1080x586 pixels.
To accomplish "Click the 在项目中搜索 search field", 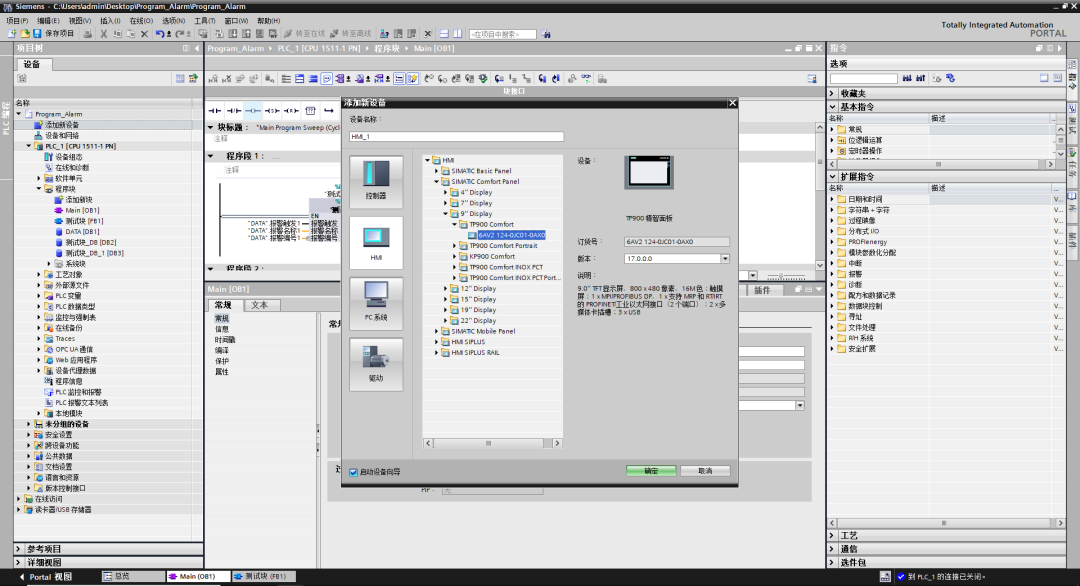I will [x=503, y=34].
